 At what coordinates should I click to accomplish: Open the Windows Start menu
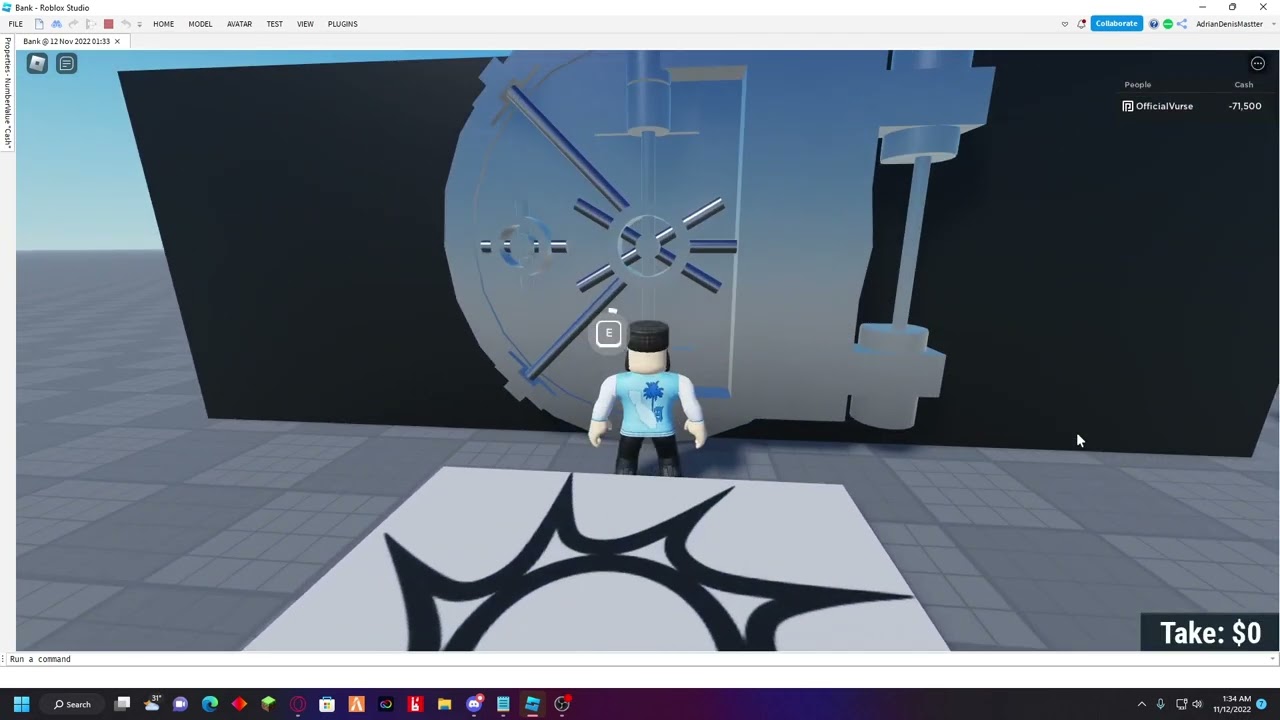tap(21, 704)
